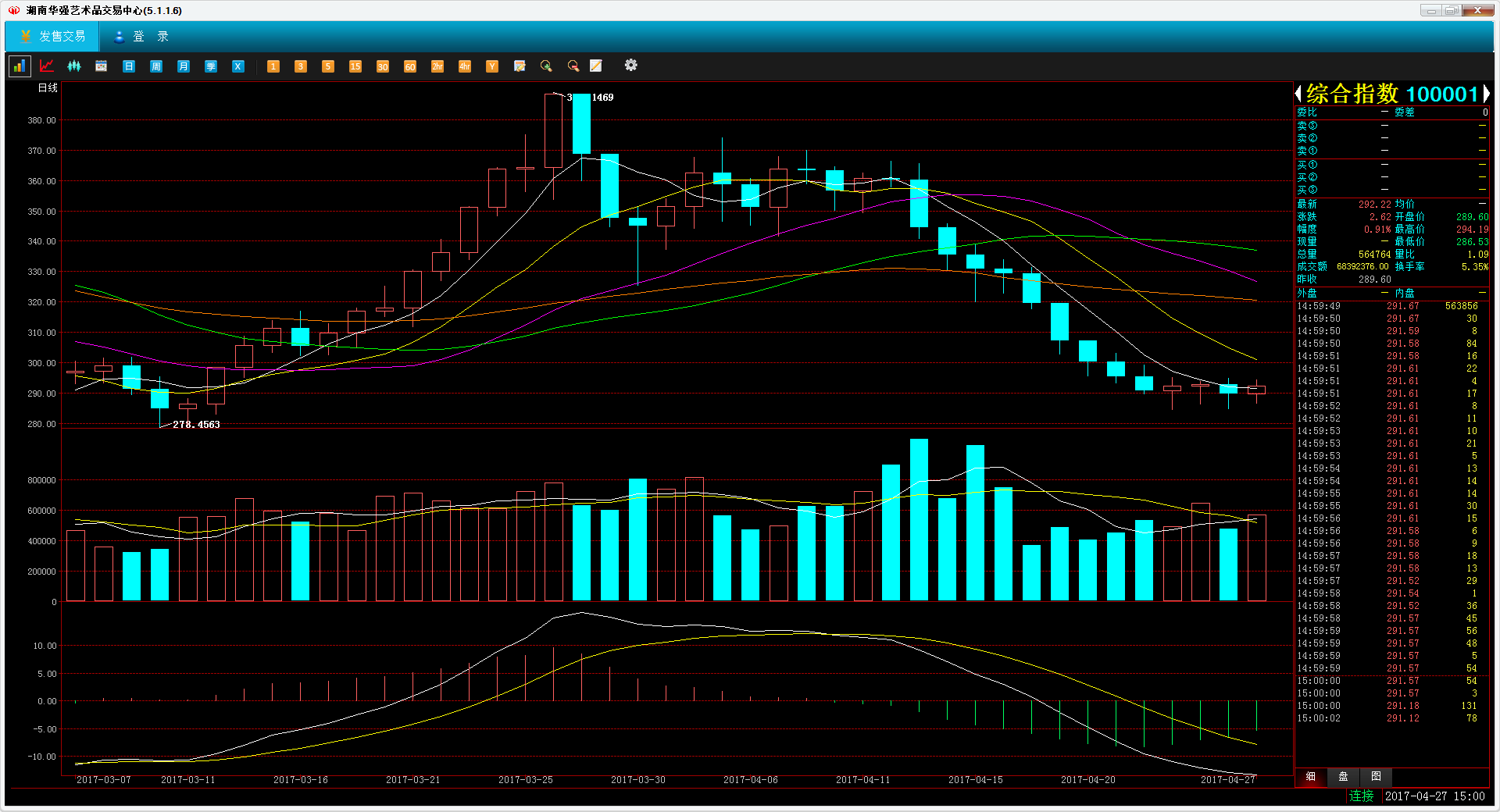Image resolution: width=1500 pixels, height=812 pixels.
Task: Go to next instrument with right arrow
Action: [x=1486, y=94]
